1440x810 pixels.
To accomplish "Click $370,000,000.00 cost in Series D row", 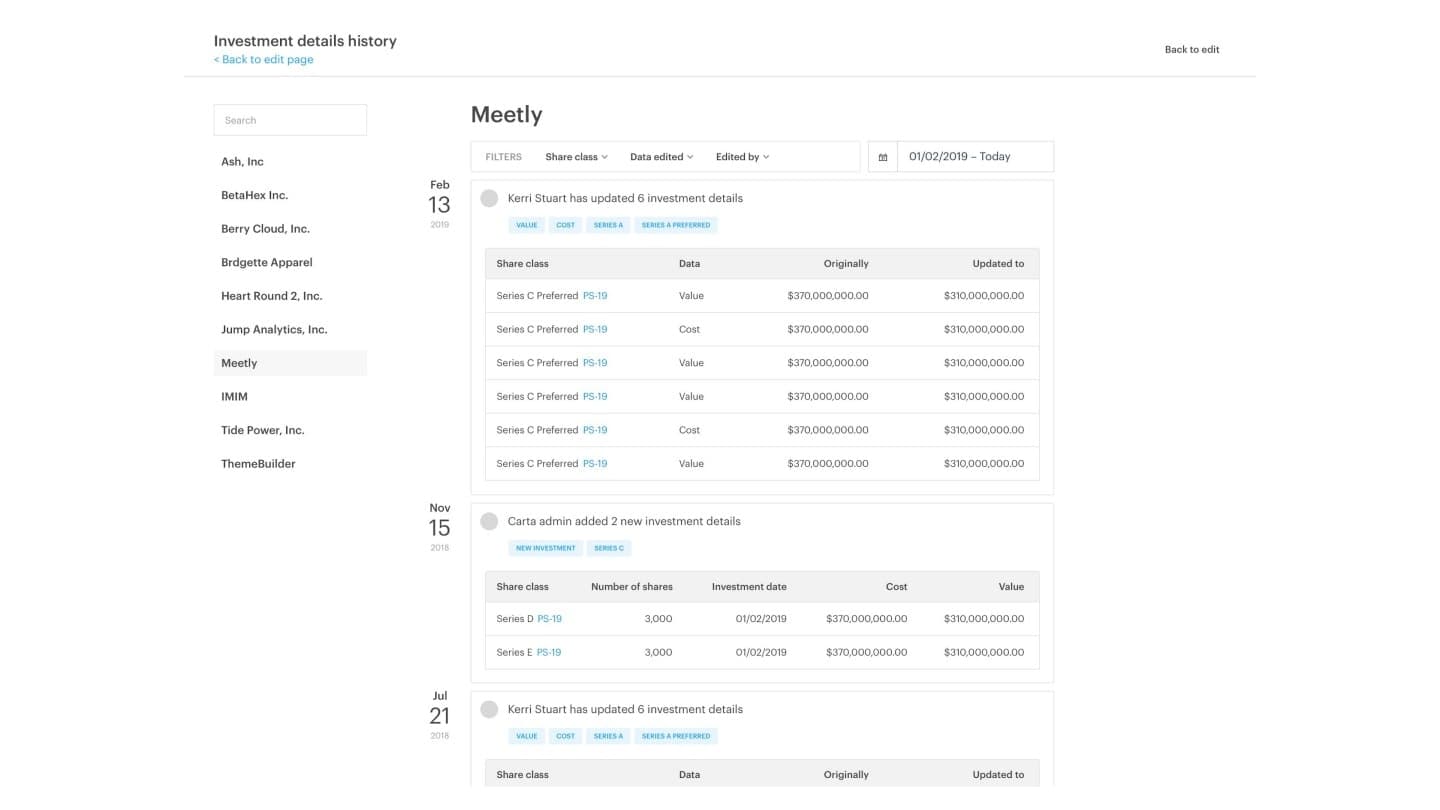I will [x=867, y=619].
